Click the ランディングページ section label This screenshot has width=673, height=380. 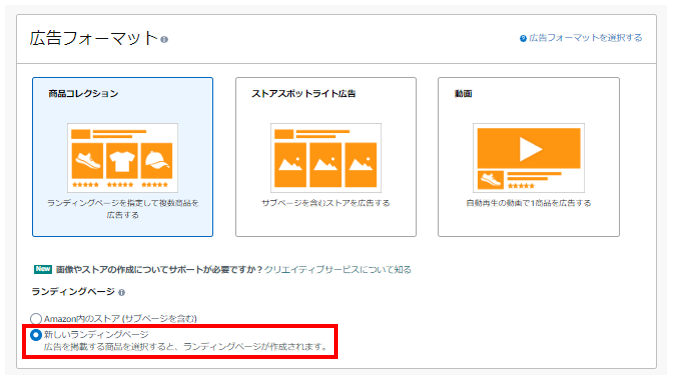pyautogui.click(x=73, y=292)
